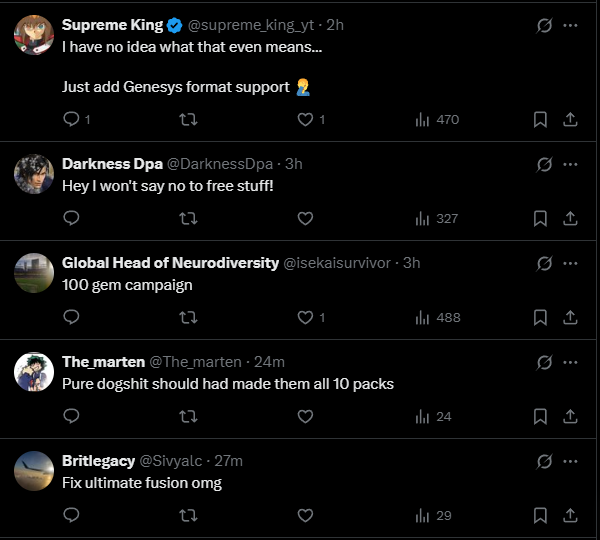Screen dimensions: 600x540
Task: Bookmark The_marten's tweet
Action: pos(540,416)
